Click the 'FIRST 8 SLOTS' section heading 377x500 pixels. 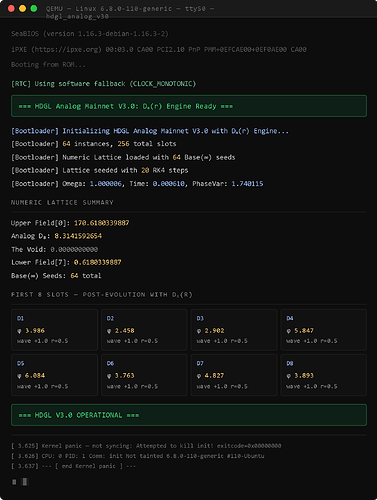click(102, 295)
